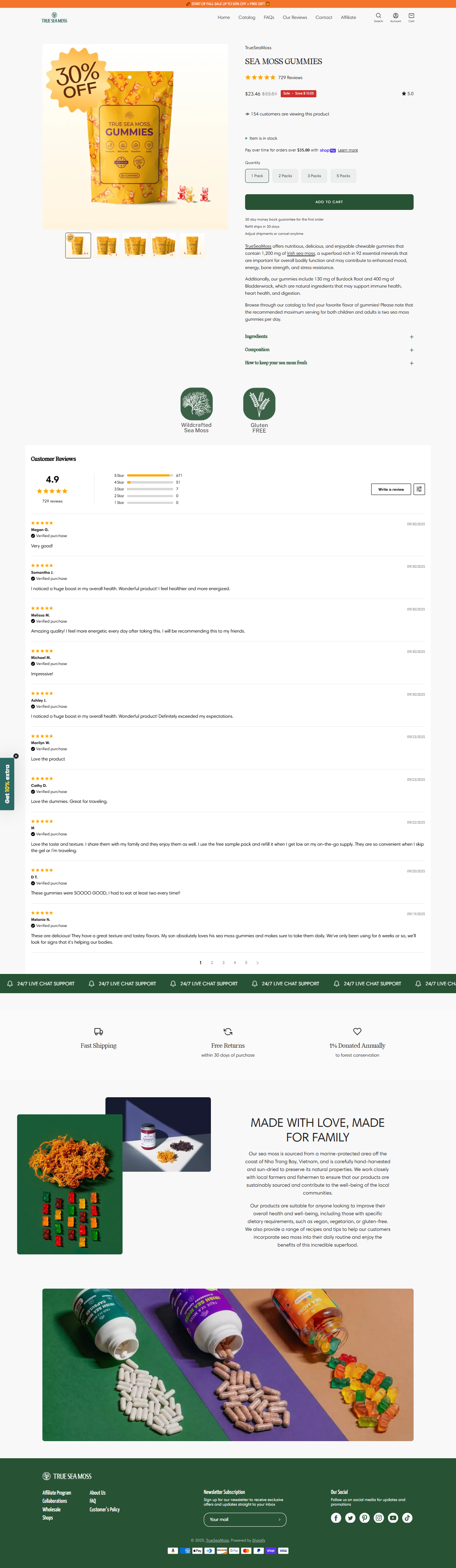Open the Write a review button

(391, 489)
